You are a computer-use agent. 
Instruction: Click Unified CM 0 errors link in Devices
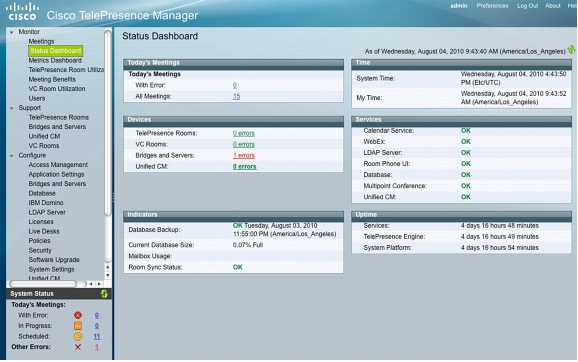coord(244,167)
